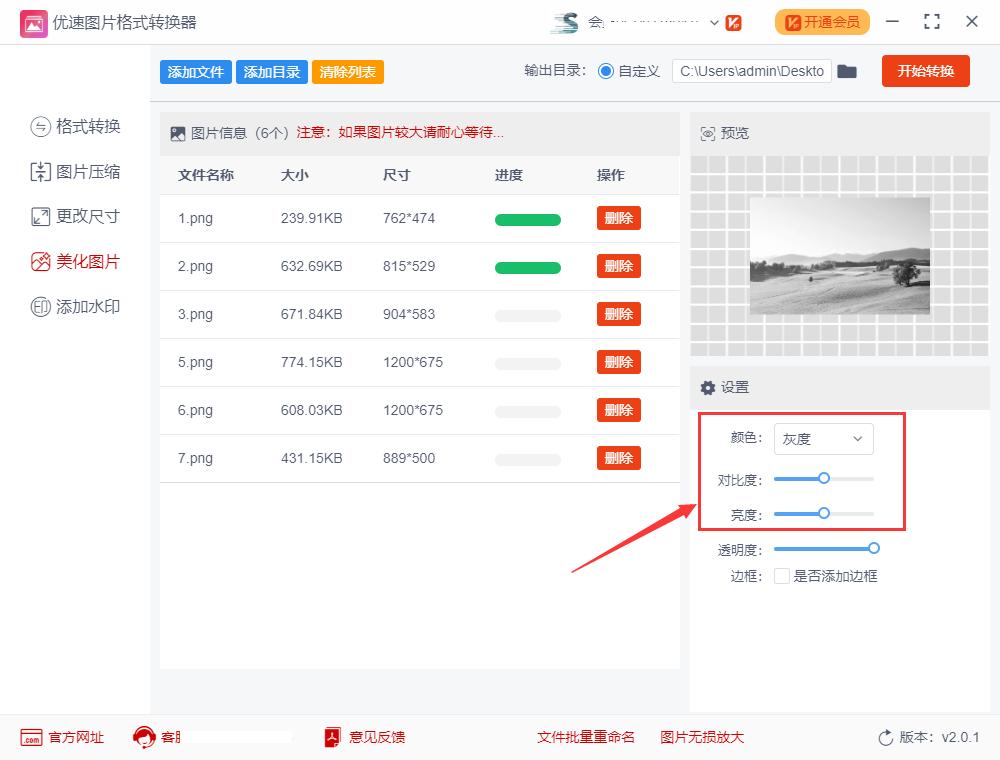Click the 客服 customer service icon
1000x760 pixels.
click(146, 738)
